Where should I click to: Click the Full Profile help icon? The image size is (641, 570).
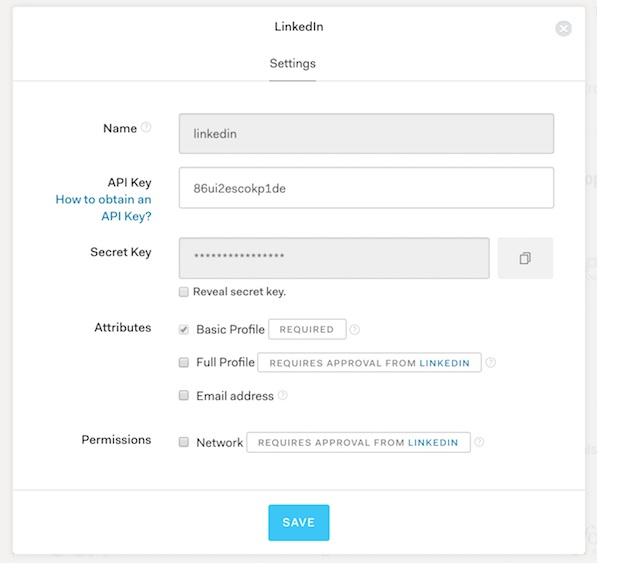point(490,363)
